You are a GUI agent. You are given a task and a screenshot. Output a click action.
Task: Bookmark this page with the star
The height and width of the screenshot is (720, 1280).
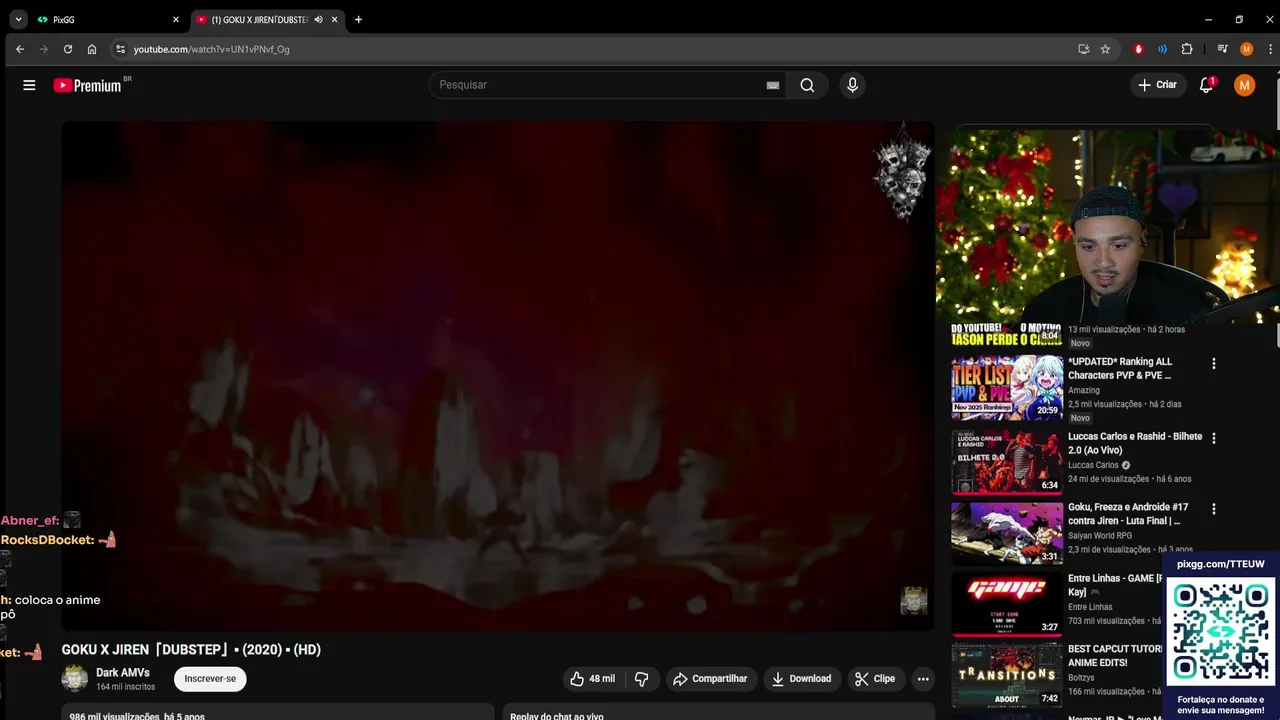(1105, 49)
